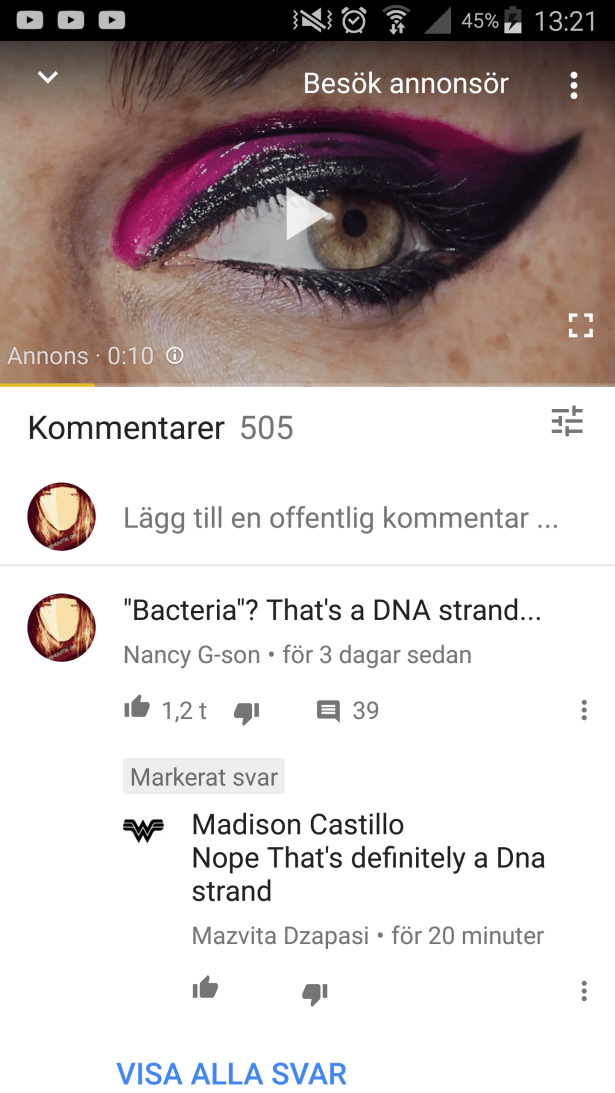Open the video player three-dot menu
The height and width of the screenshot is (1093, 615).
click(x=573, y=85)
